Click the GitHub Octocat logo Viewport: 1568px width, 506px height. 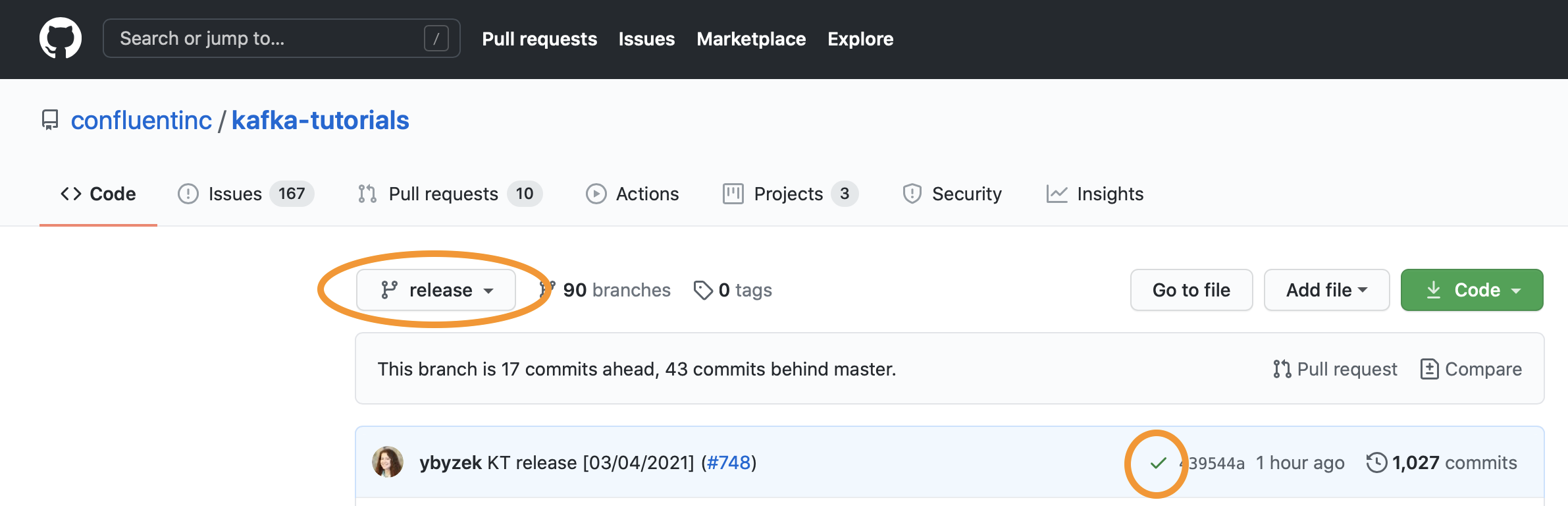pyautogui.click(x=61, y=38)
